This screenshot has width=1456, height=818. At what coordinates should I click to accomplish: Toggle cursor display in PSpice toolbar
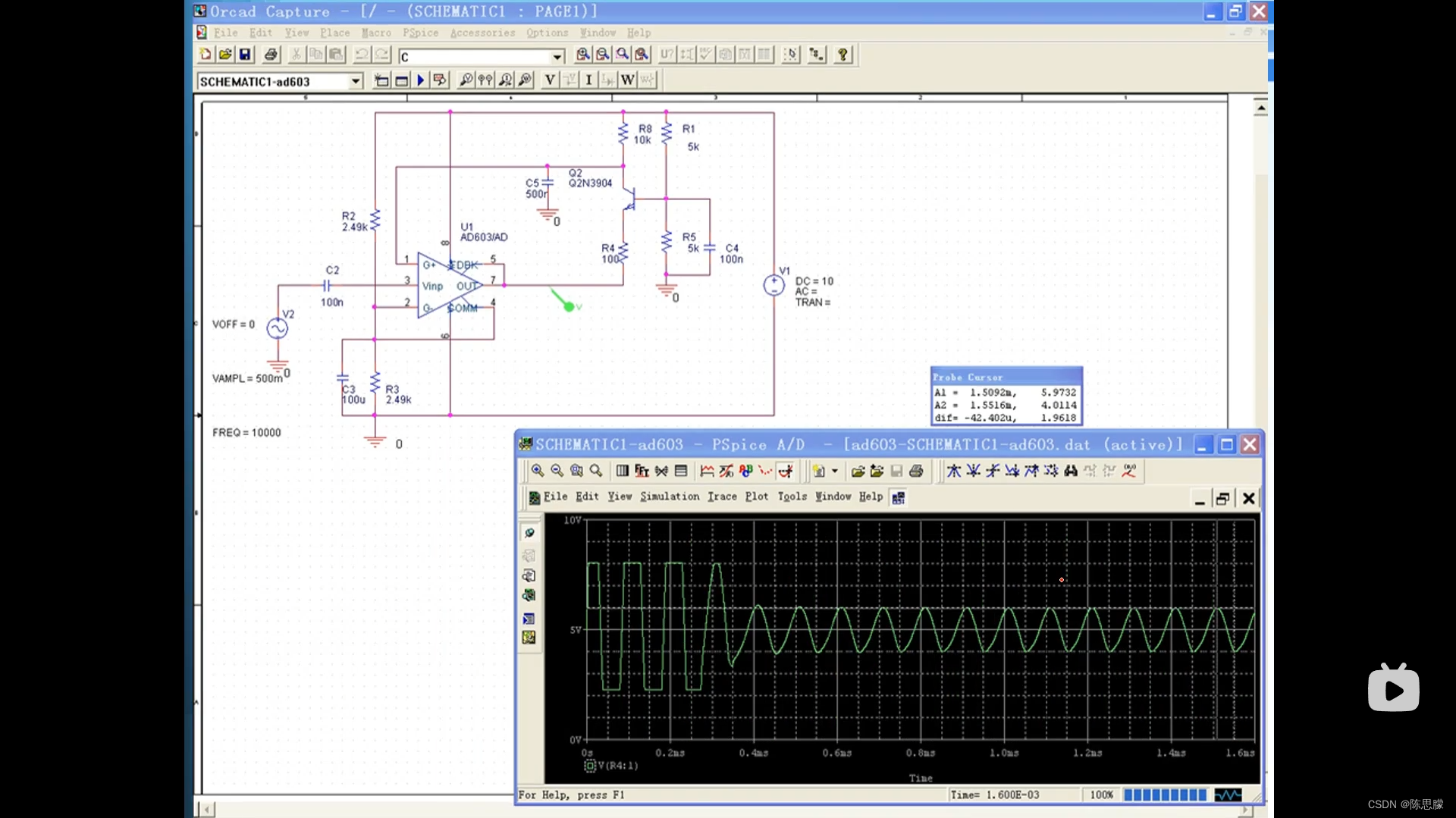pos(786,471)
